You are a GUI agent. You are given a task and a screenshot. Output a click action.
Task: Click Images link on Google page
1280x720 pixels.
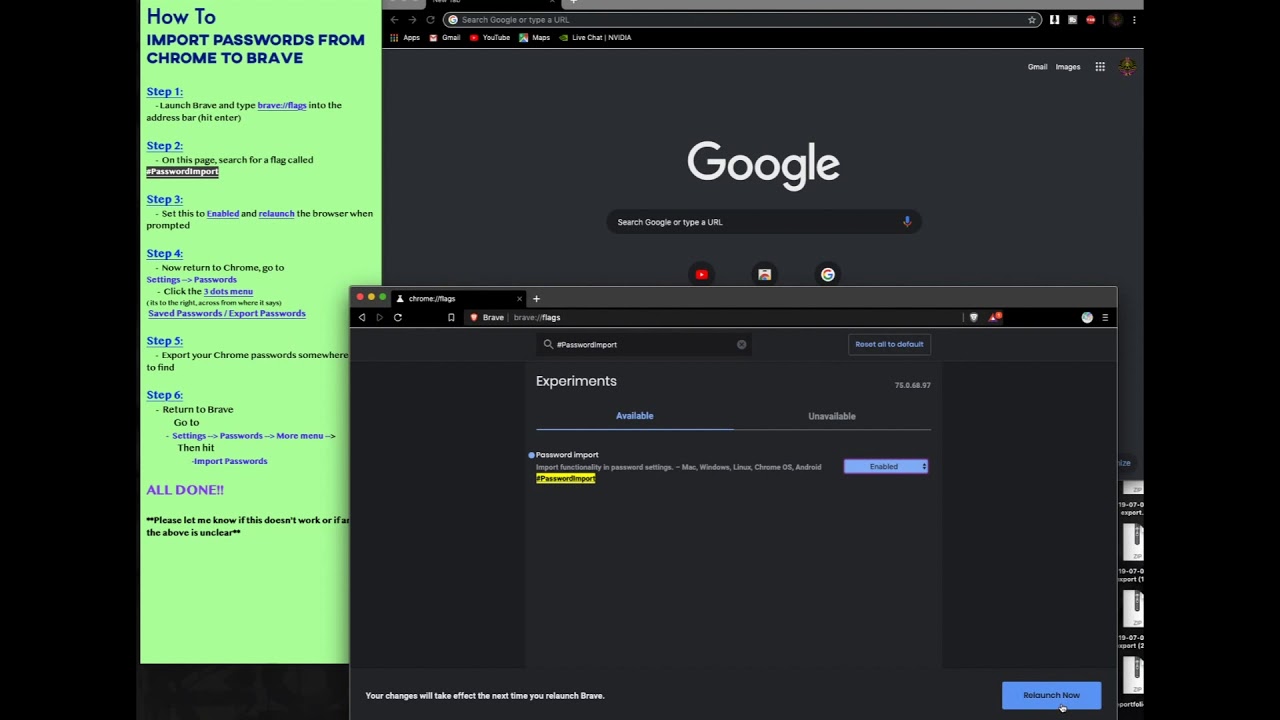1068,67
